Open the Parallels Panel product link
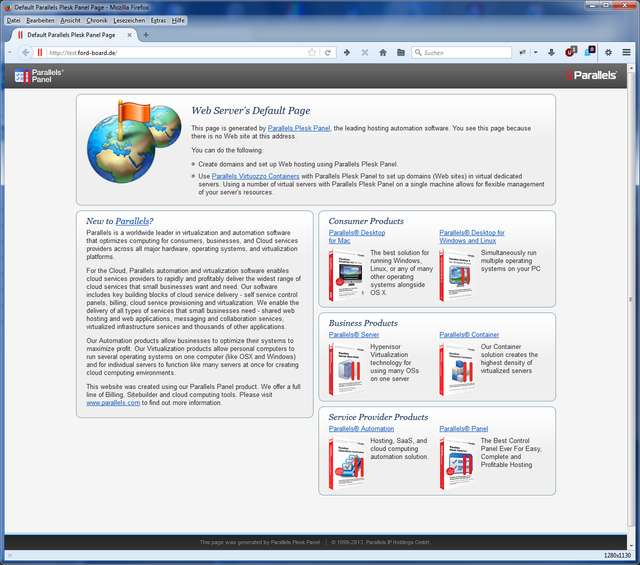This screenshot has width=640, height=565. tap(464, 429)
